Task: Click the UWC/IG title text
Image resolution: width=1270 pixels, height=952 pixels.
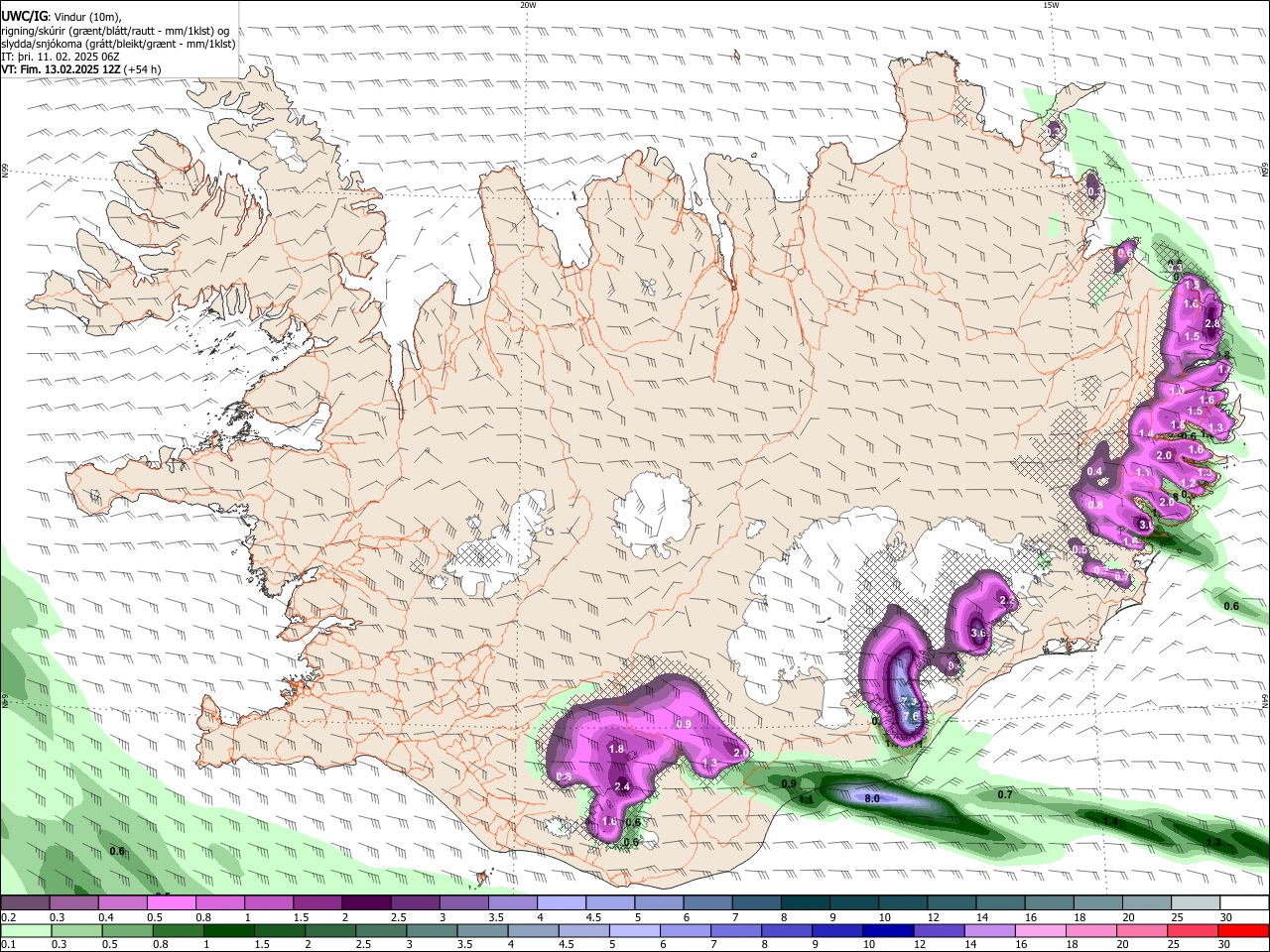Action: click(24, 17)
